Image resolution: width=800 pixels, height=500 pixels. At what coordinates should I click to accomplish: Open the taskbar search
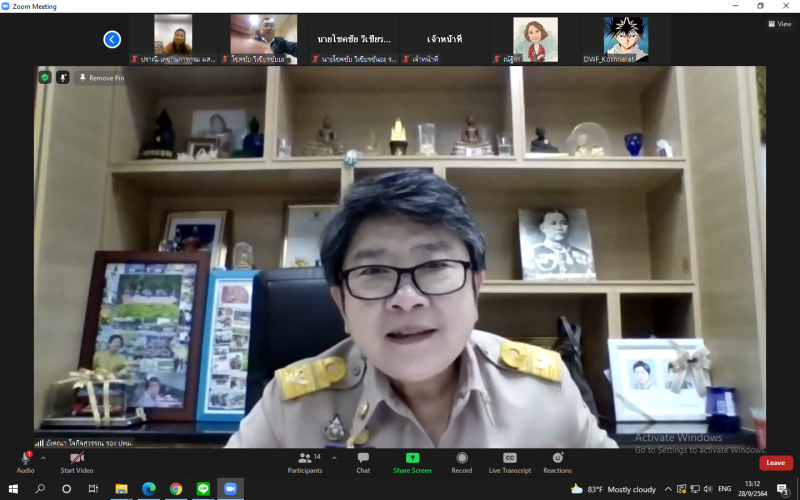click(x=40, y=489)
